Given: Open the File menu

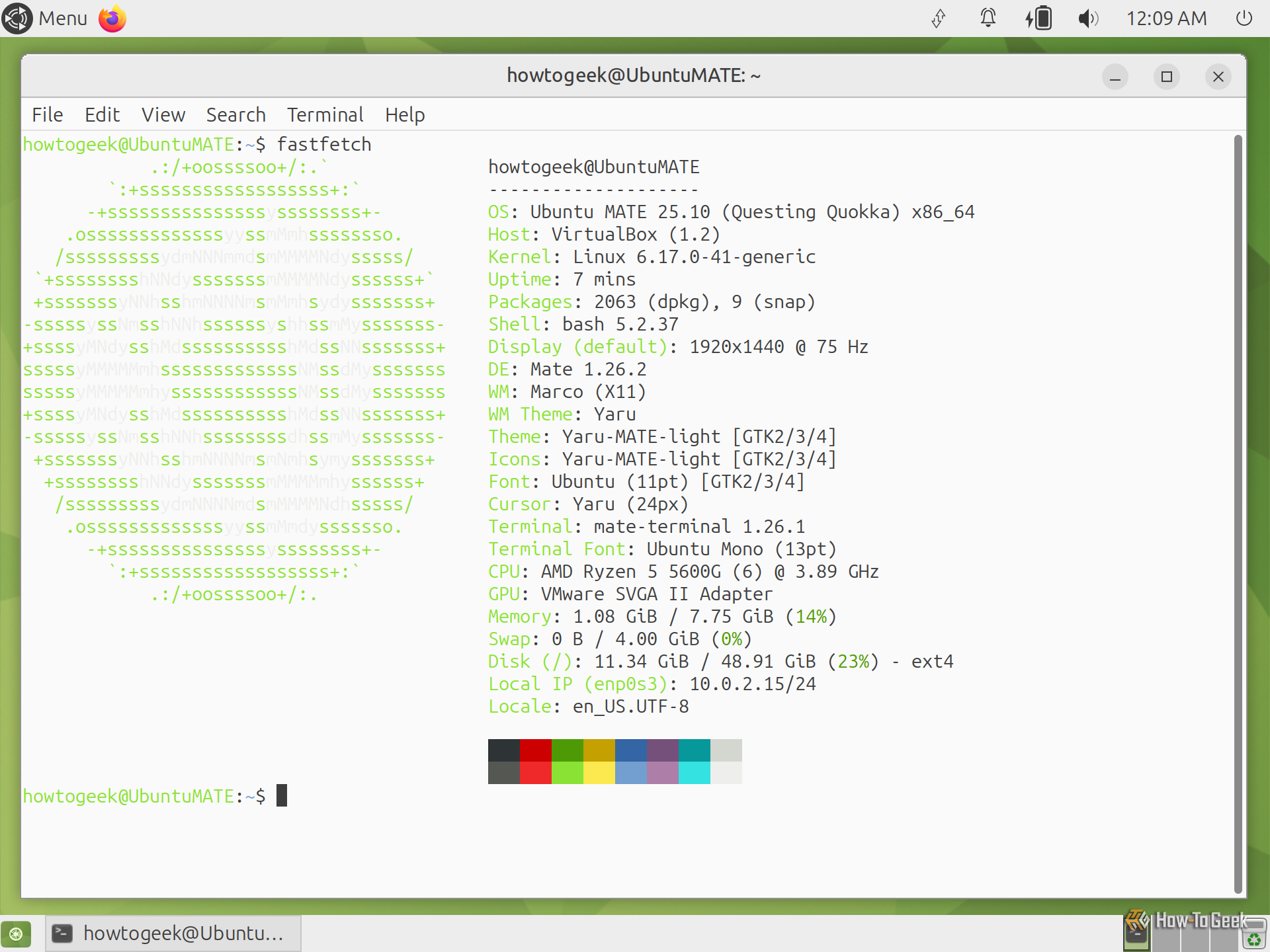Looking at the screenshot, I should pos(48,115).
